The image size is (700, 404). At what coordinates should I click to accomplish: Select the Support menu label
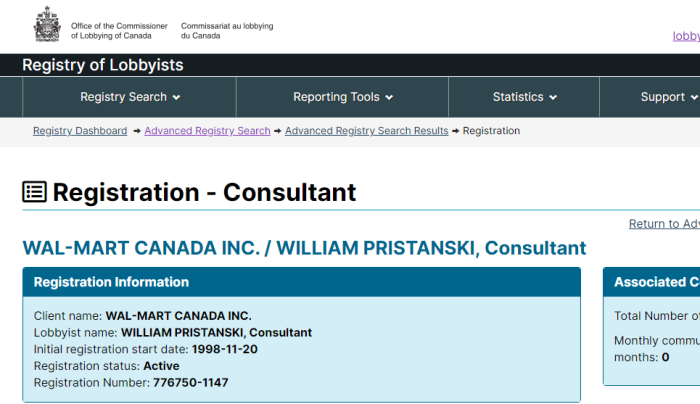(x=662, y=97)
